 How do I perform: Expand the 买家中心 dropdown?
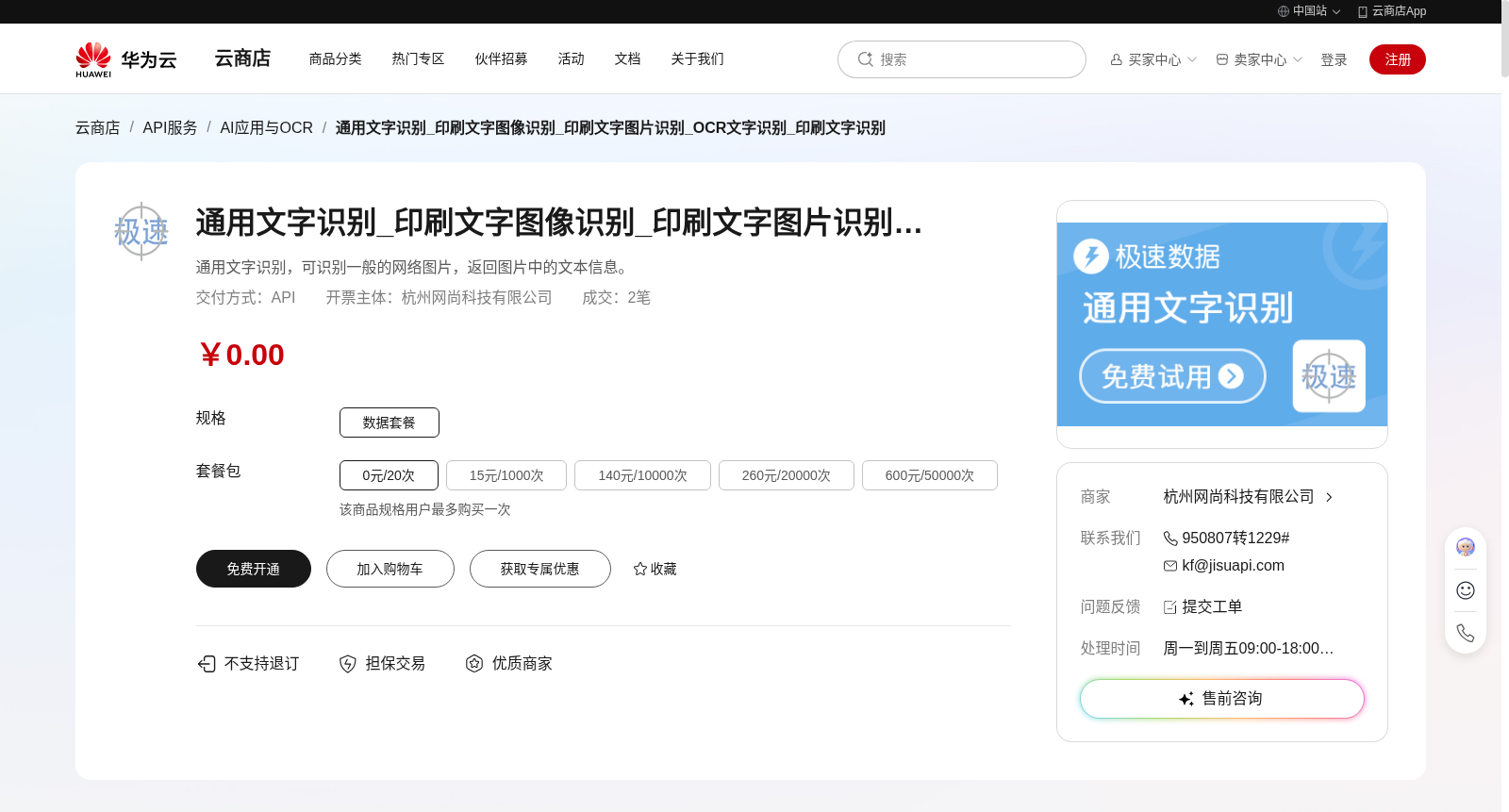[x=1192, y=59]
